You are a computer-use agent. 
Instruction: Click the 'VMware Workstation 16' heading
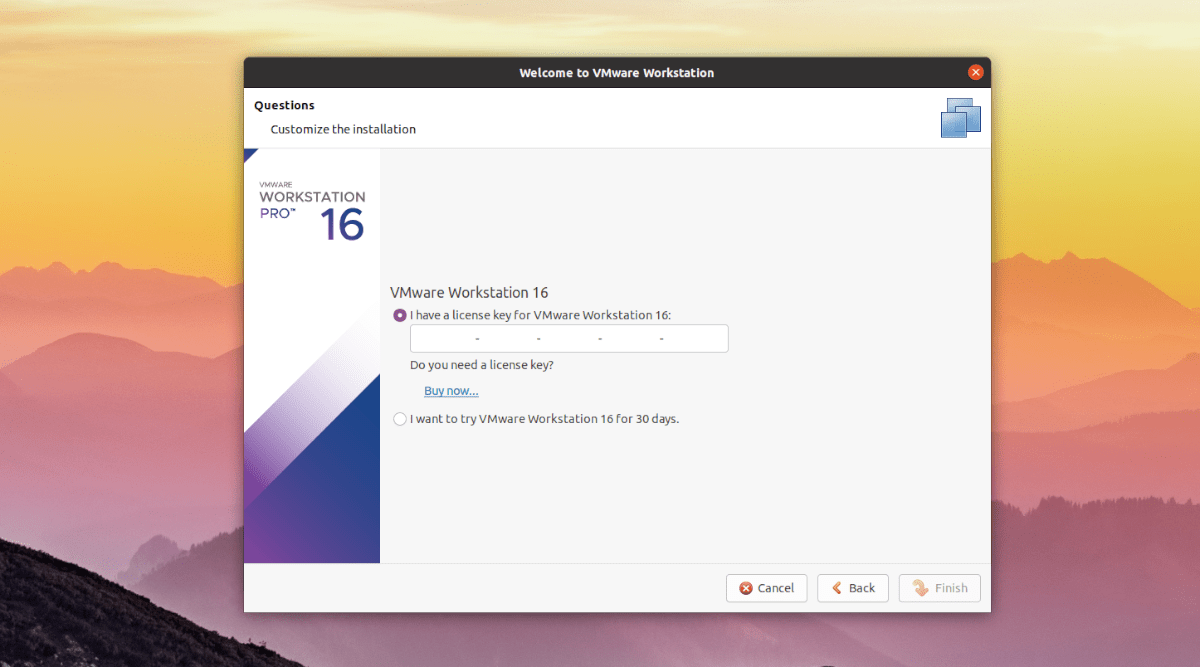point(469,293)
